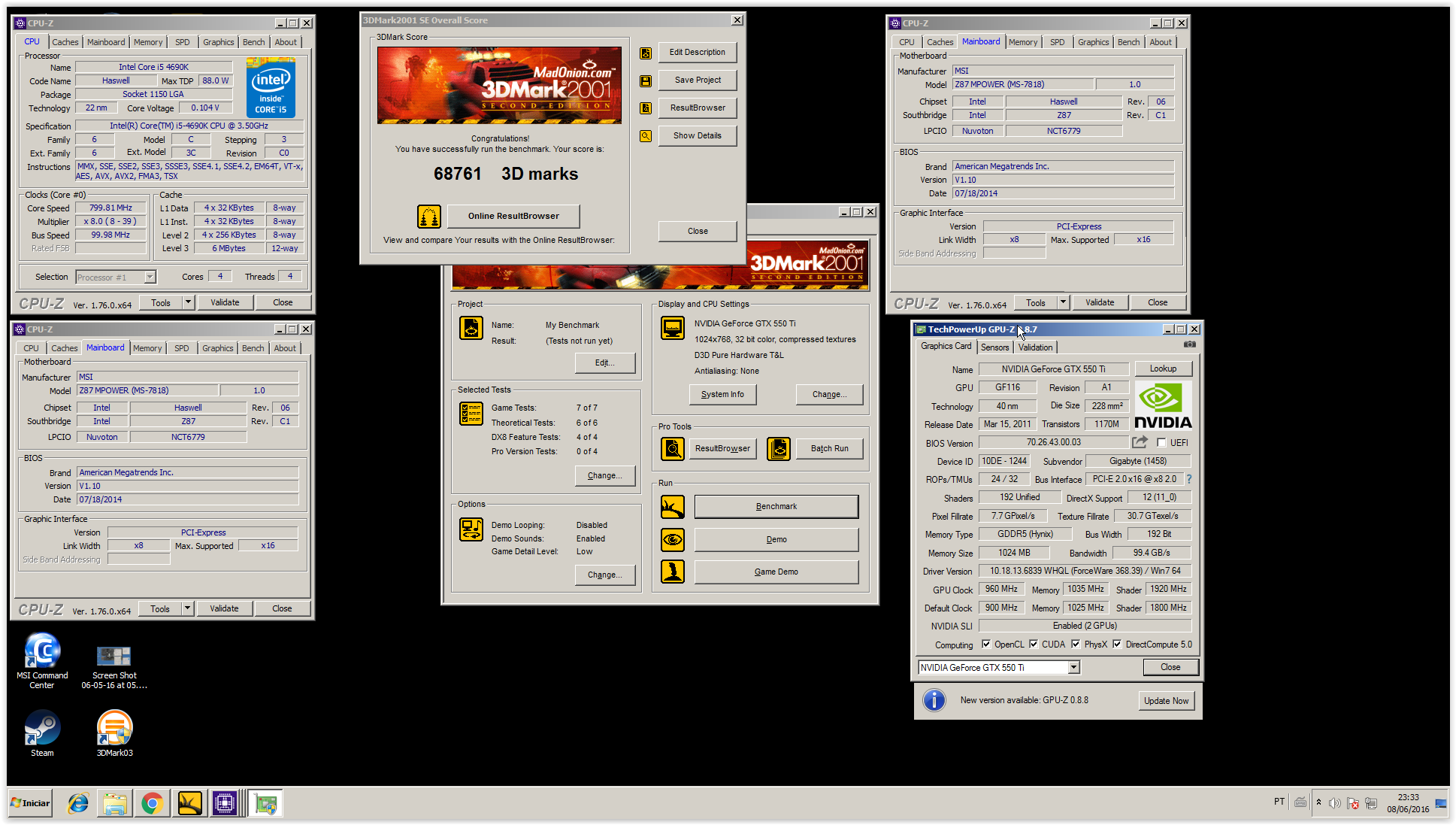
Task: Switch to Memory tab in top-left CPU-Z
Action: (x=148, y=43)
